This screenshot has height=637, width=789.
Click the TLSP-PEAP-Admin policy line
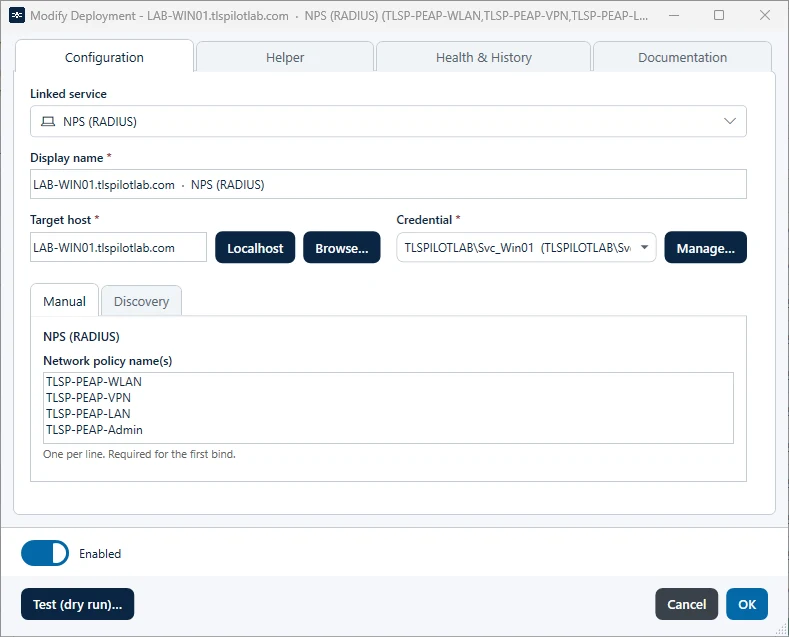(x=95, y=430)
